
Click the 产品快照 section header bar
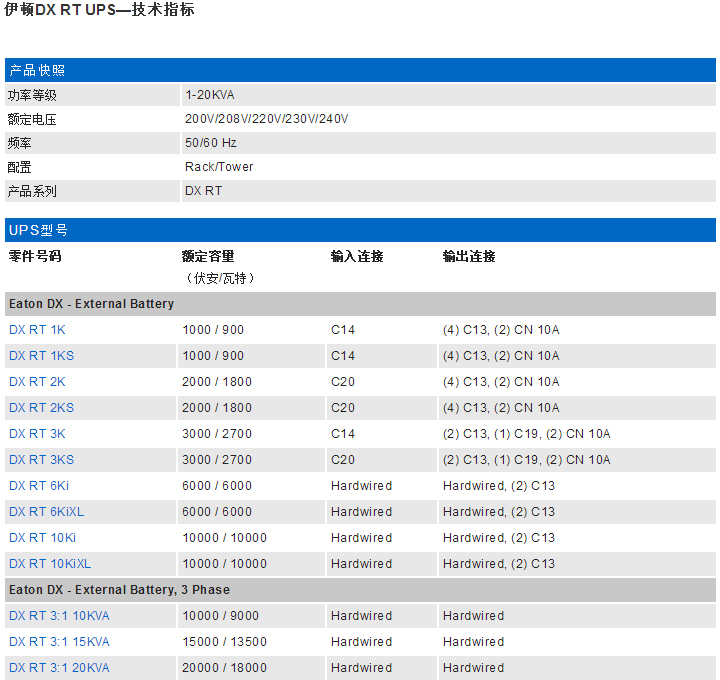360,70
